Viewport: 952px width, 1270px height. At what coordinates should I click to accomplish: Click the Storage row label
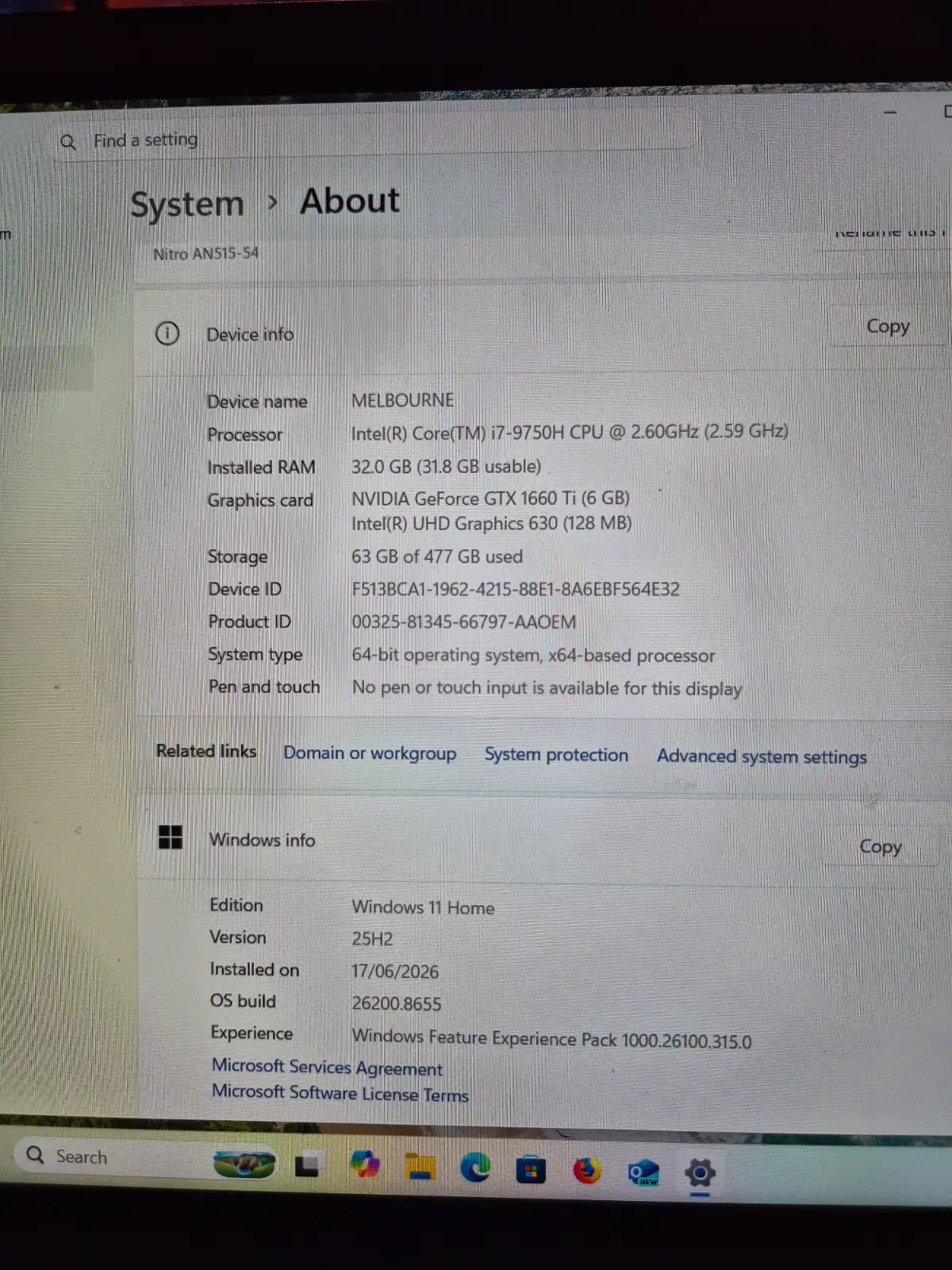[237, 557]
